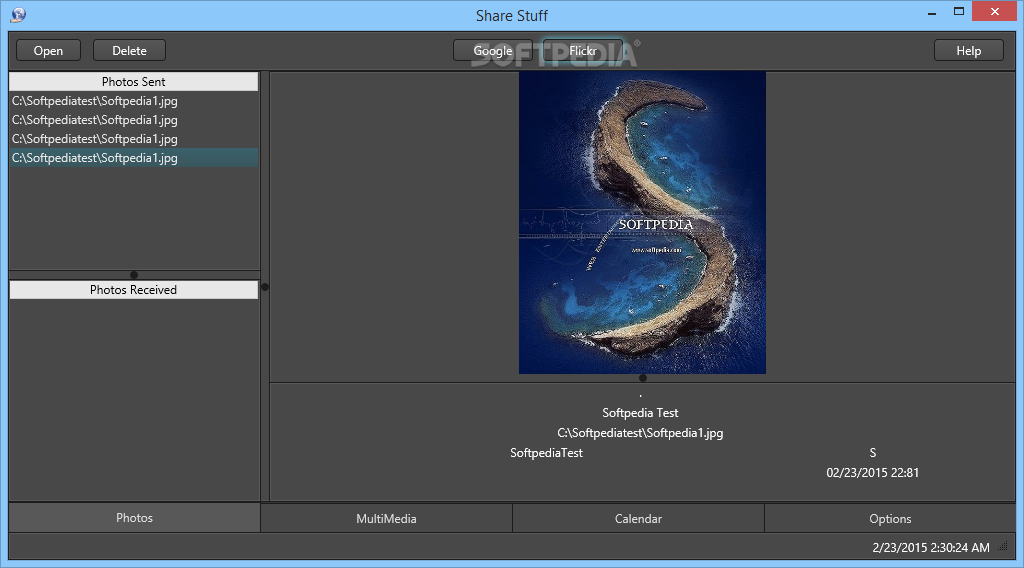Click the status bar resize grip
Image resolution: width=1024 pixels, height=568 pixels.
click(x=1003, y=548)
